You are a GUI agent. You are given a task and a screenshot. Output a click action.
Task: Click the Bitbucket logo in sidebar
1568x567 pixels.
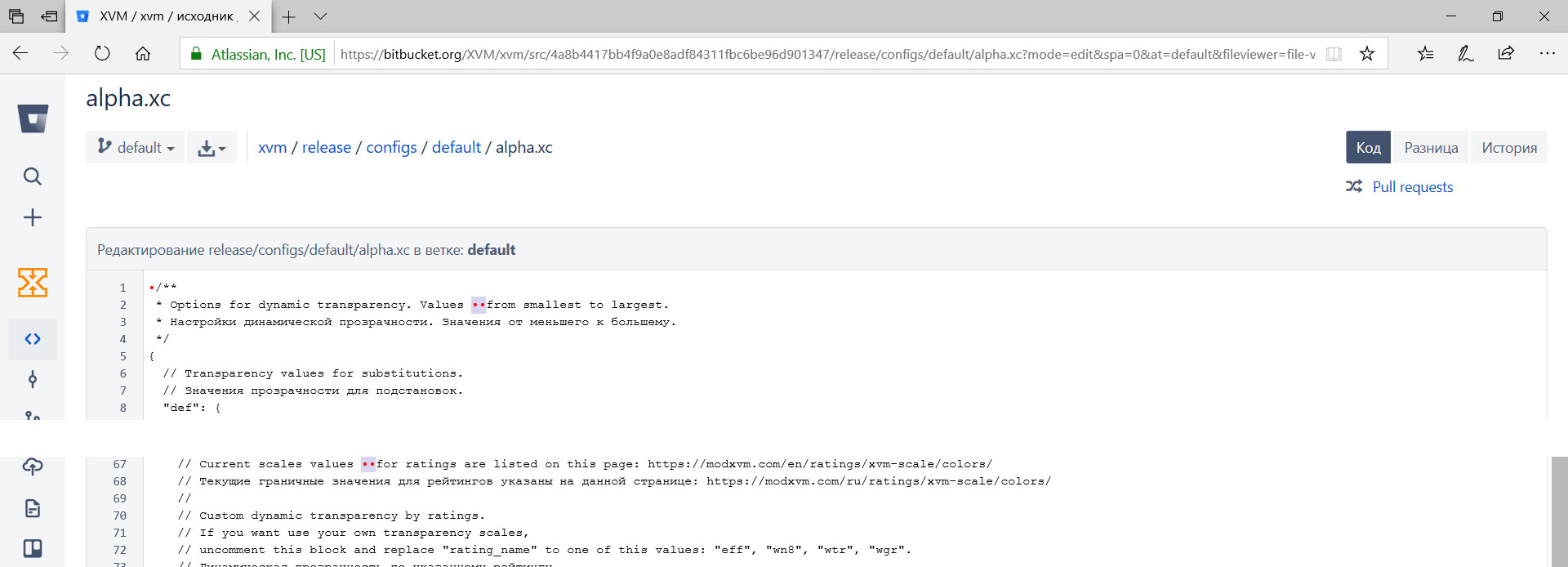pyautogui.click(x=33, y=119)
